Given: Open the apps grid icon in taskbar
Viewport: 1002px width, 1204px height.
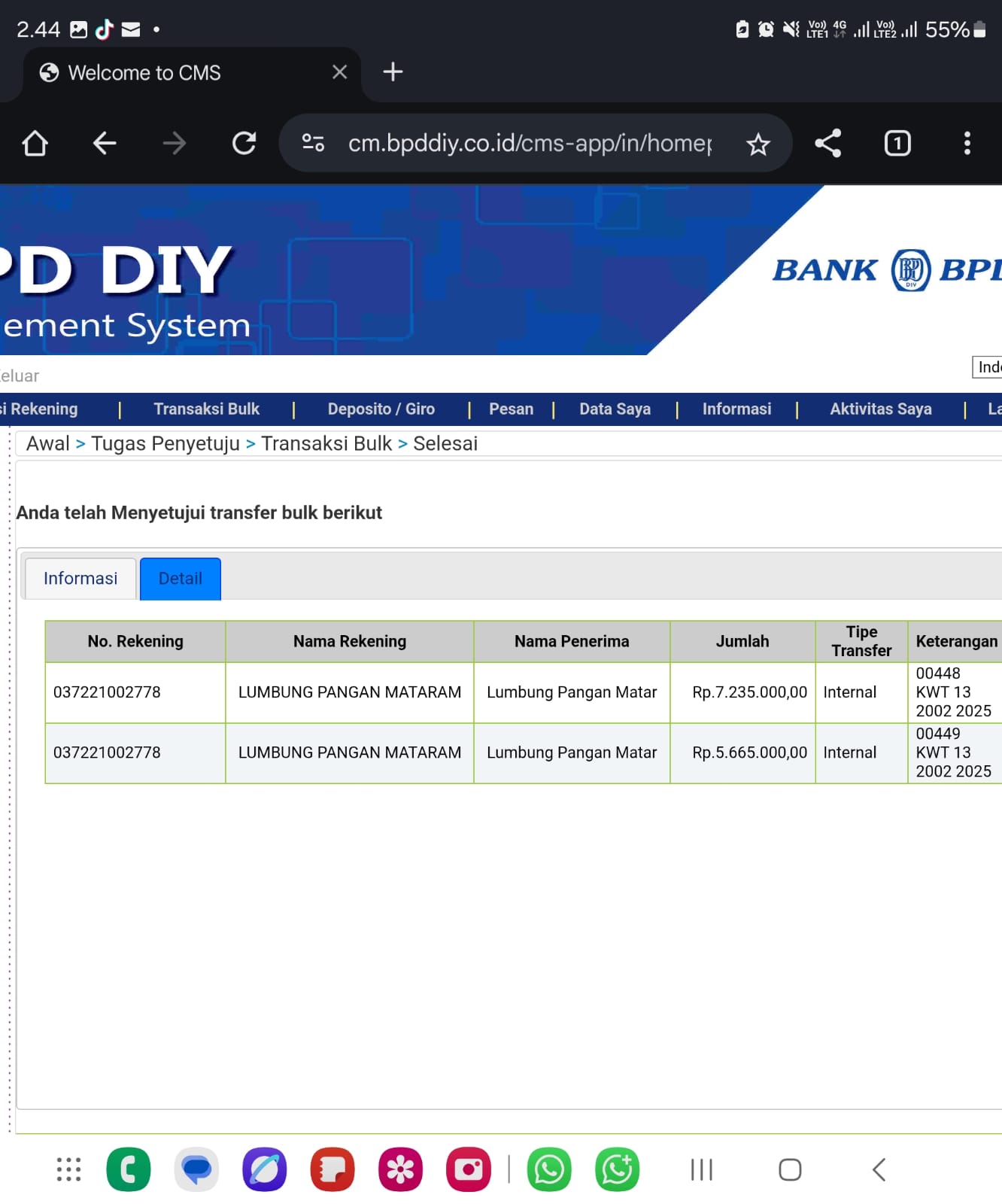Looking at the screenshot, I should [x=68, y=1169].
